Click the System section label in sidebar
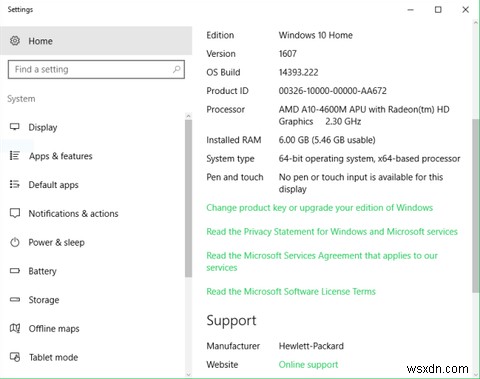Screen dimensions: 480x379 pos(21,99)
